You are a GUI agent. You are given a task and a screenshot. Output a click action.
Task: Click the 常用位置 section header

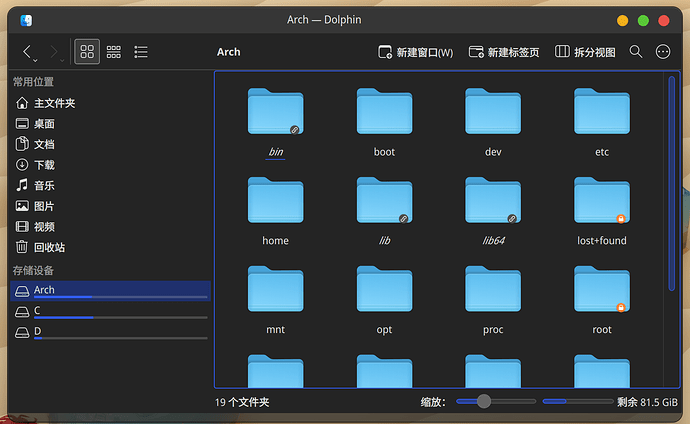pyautogui.click(x=33, y=82)
